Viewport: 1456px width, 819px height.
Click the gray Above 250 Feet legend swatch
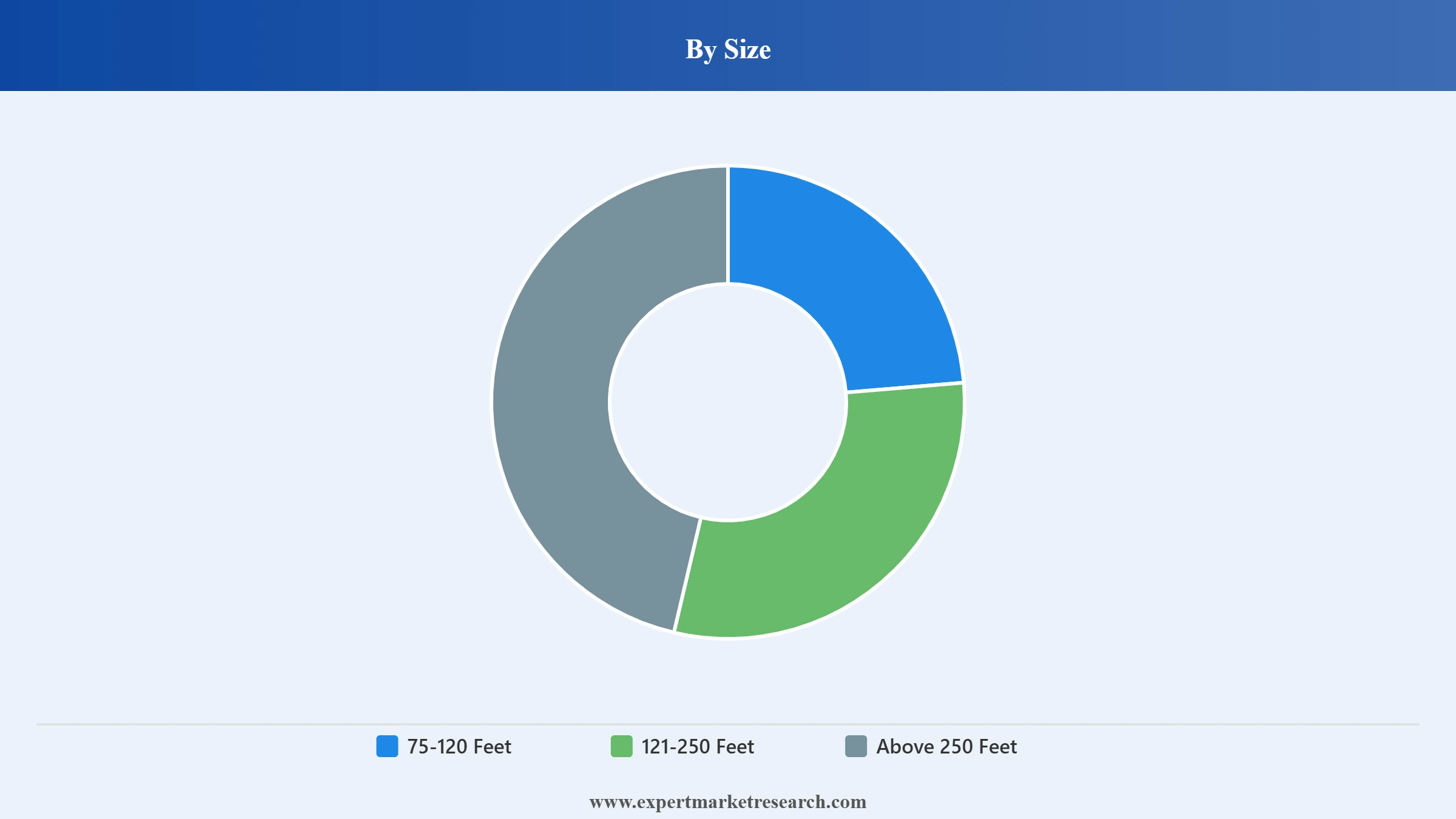856,746
